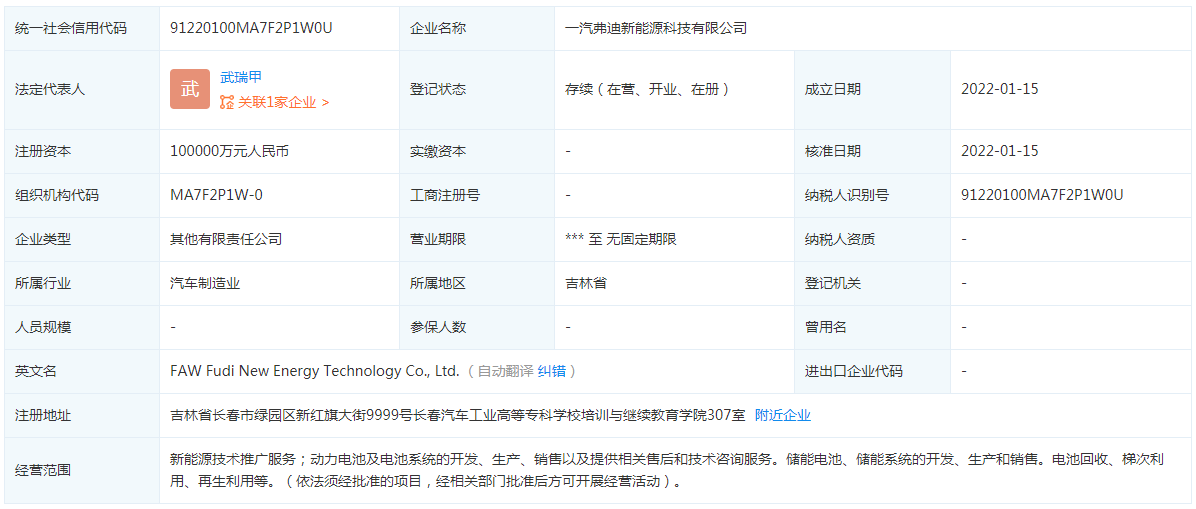The width and height of the screenshot is (1196, 509).
Task: Click the 企业名称 label cell
Action: coord(477,29)
